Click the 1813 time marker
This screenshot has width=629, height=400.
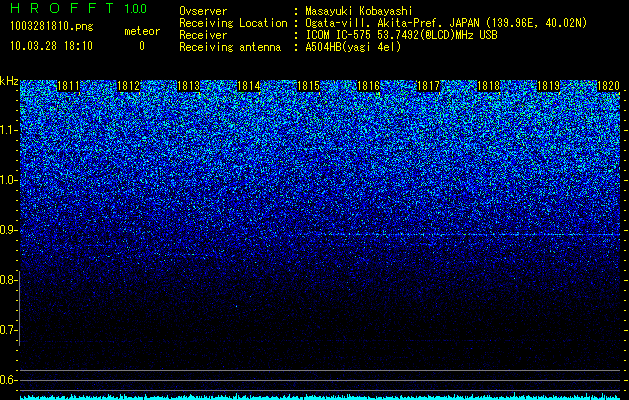[x=189, y=86]
